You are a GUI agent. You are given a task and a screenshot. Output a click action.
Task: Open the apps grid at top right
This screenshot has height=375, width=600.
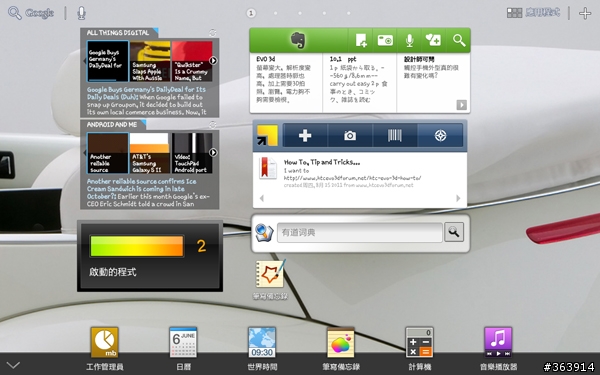[533, 13]
